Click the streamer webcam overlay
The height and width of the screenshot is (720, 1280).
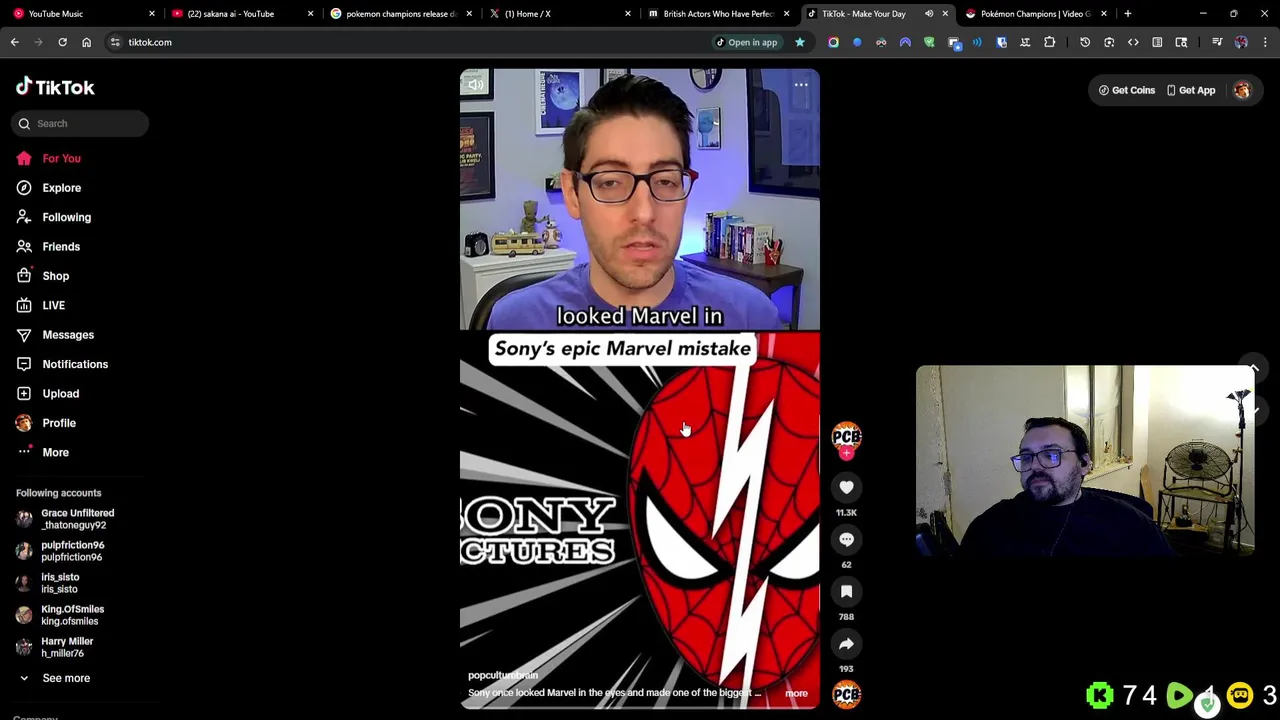coord(1085,460)
